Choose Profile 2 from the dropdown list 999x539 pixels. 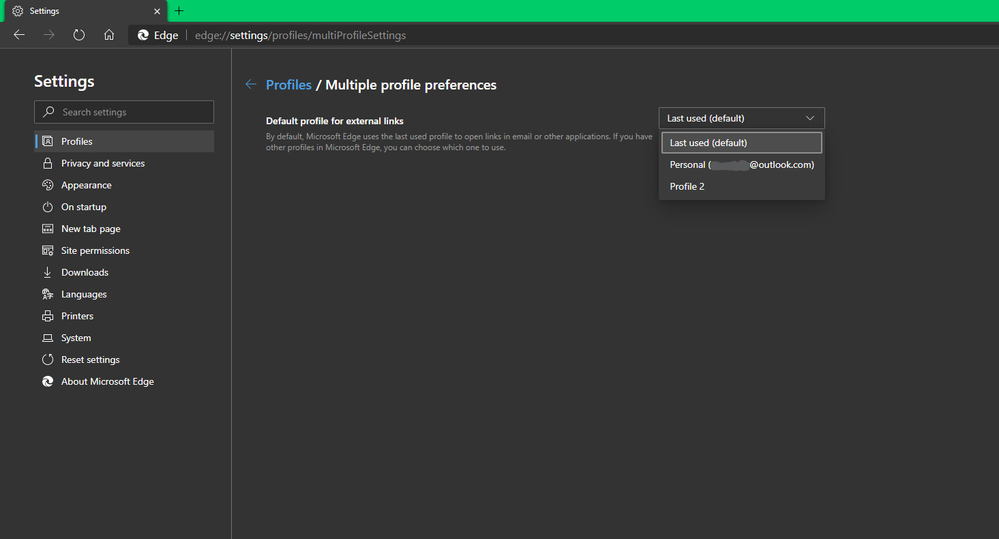tap(742, 187)
